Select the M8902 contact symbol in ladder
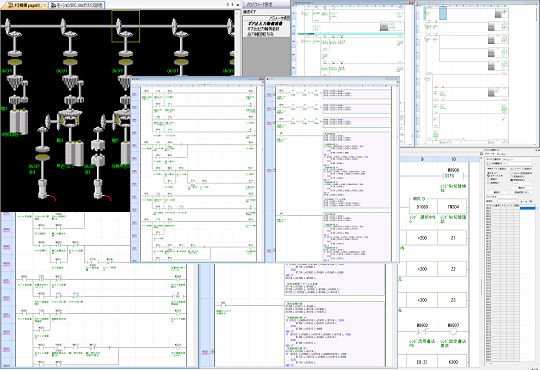 422,331
